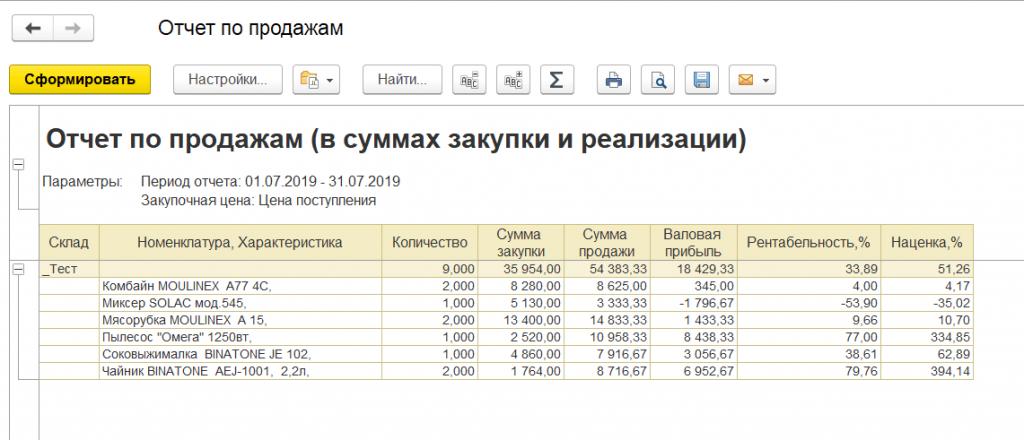
Task: Click the total quantity 9,000 cell
Action: click(430, 269)
